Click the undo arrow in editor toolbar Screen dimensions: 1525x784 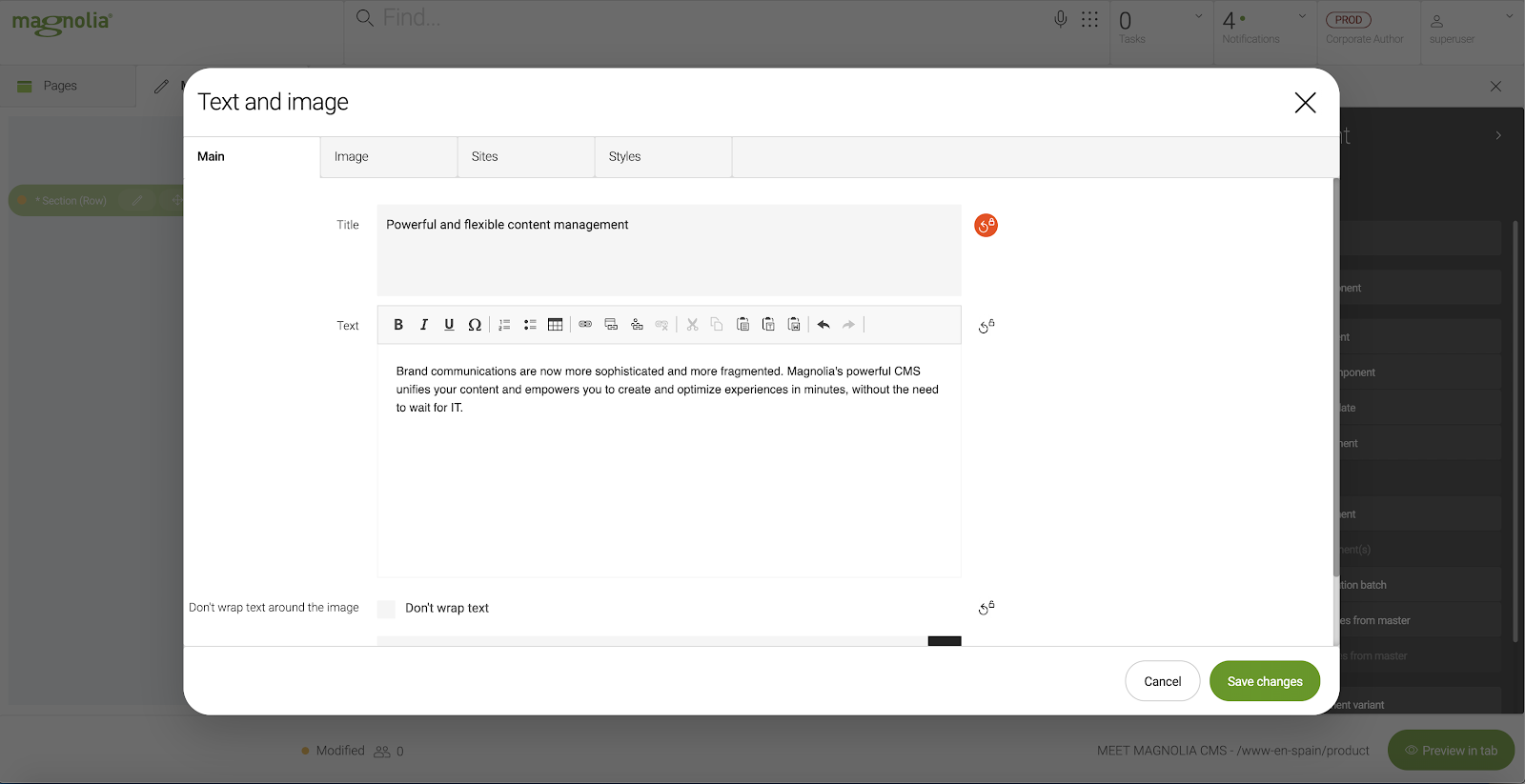823,325
